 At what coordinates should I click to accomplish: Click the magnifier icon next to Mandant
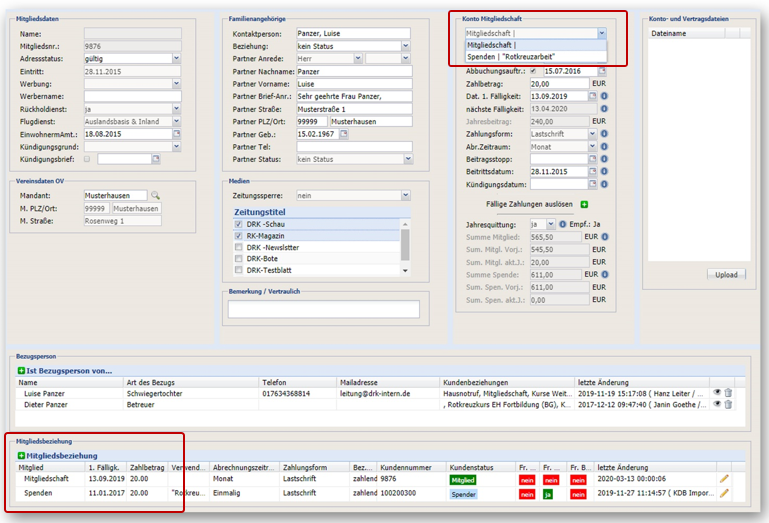pyautogui.click(x=155, y=195)
